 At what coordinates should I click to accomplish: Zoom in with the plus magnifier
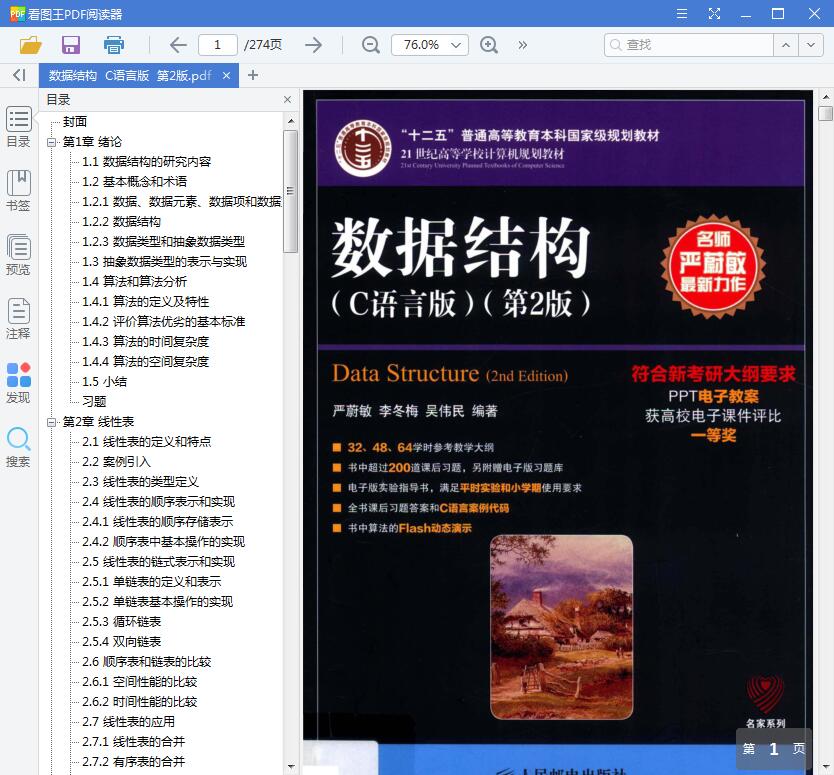click(x=489, y=45)
